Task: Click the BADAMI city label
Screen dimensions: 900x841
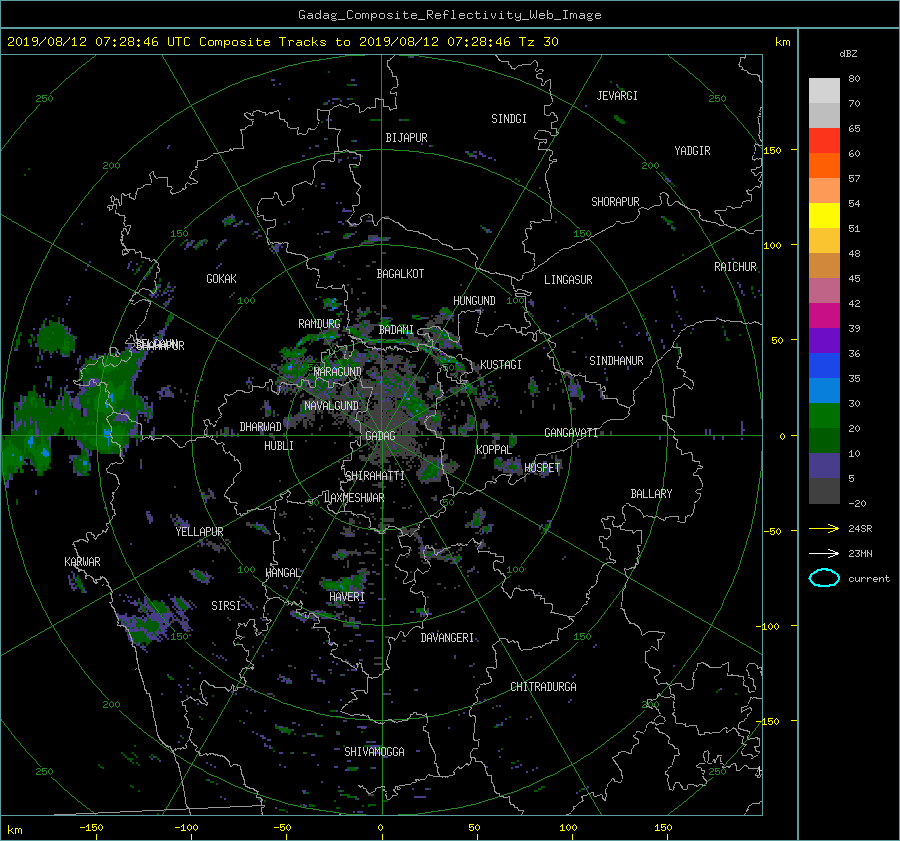Action: point(396,330)
